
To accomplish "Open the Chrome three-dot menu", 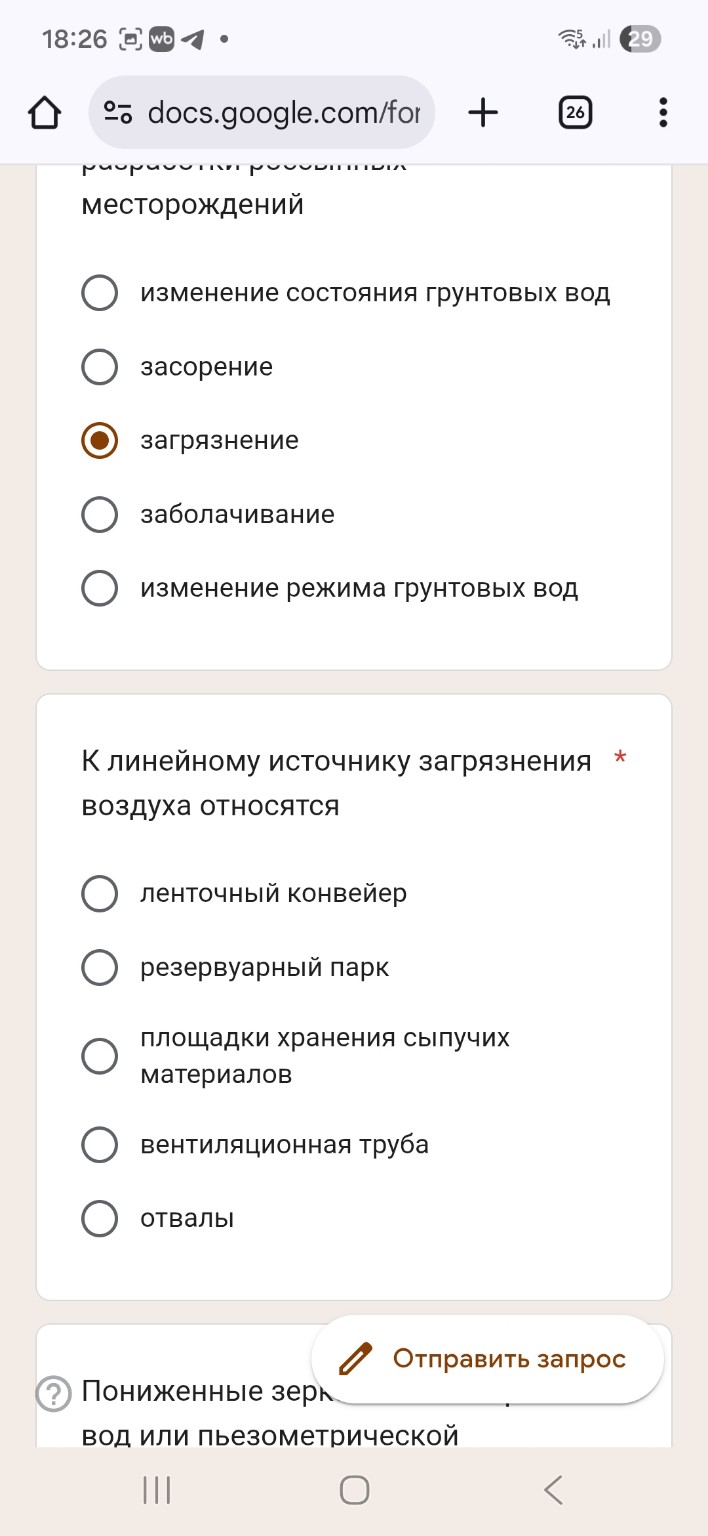I will pyautogui.click(x=662, y=112).
